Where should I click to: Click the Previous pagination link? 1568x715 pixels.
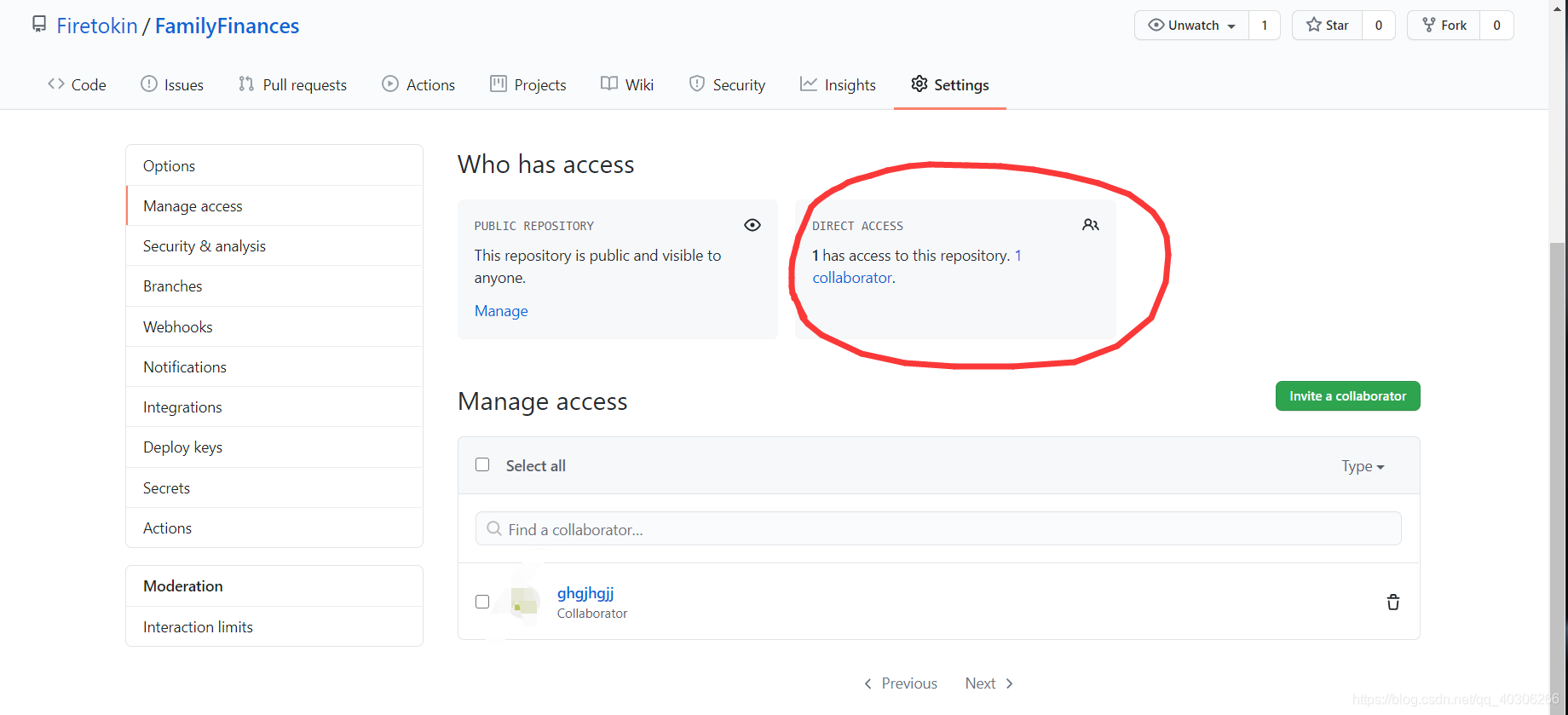900,683
